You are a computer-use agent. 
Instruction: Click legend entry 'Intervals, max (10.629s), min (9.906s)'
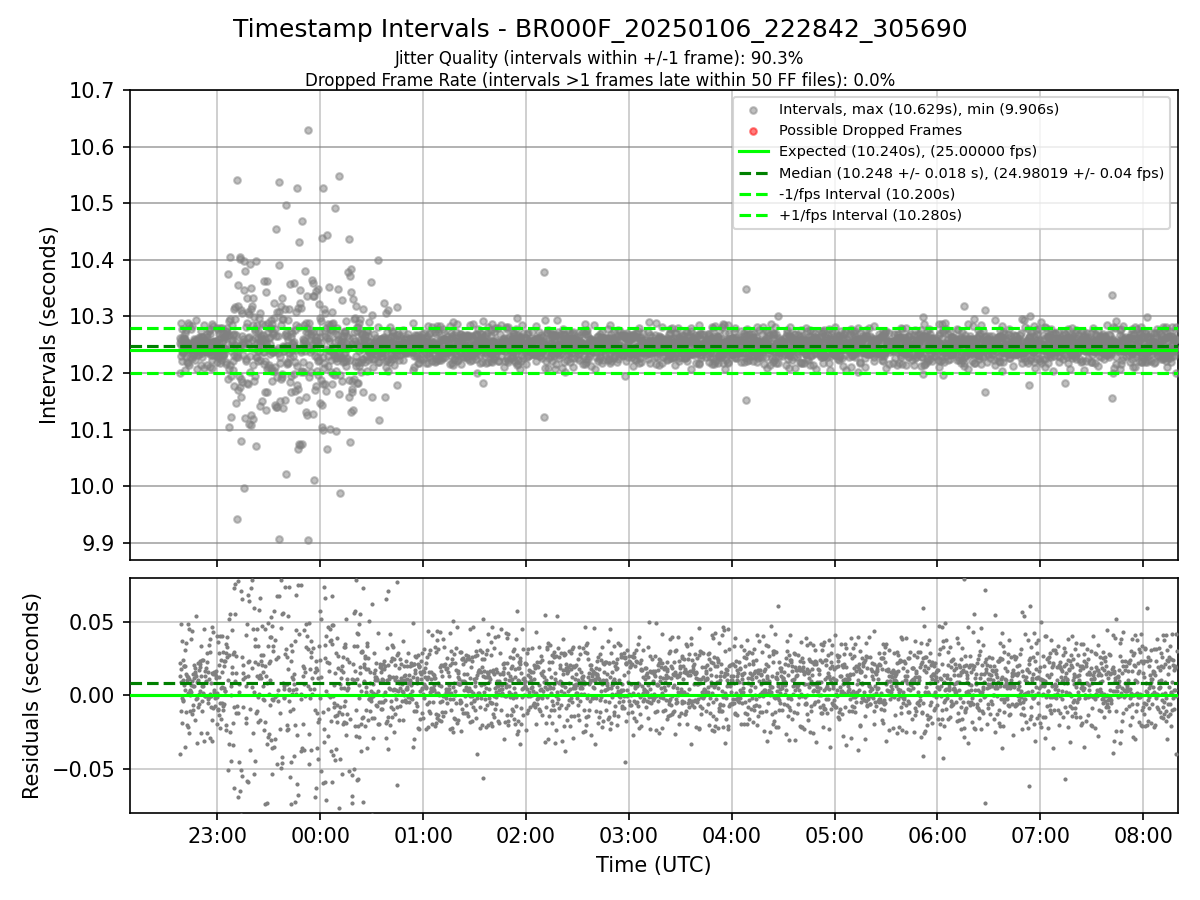click(x=918, y=109)
